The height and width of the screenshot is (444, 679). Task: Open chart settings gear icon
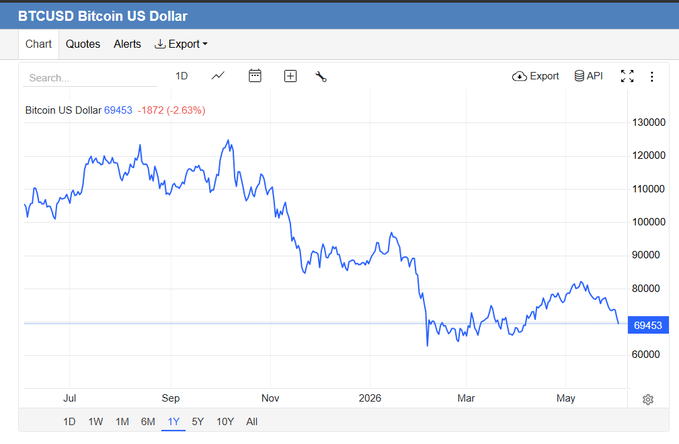tap(648, 399)
